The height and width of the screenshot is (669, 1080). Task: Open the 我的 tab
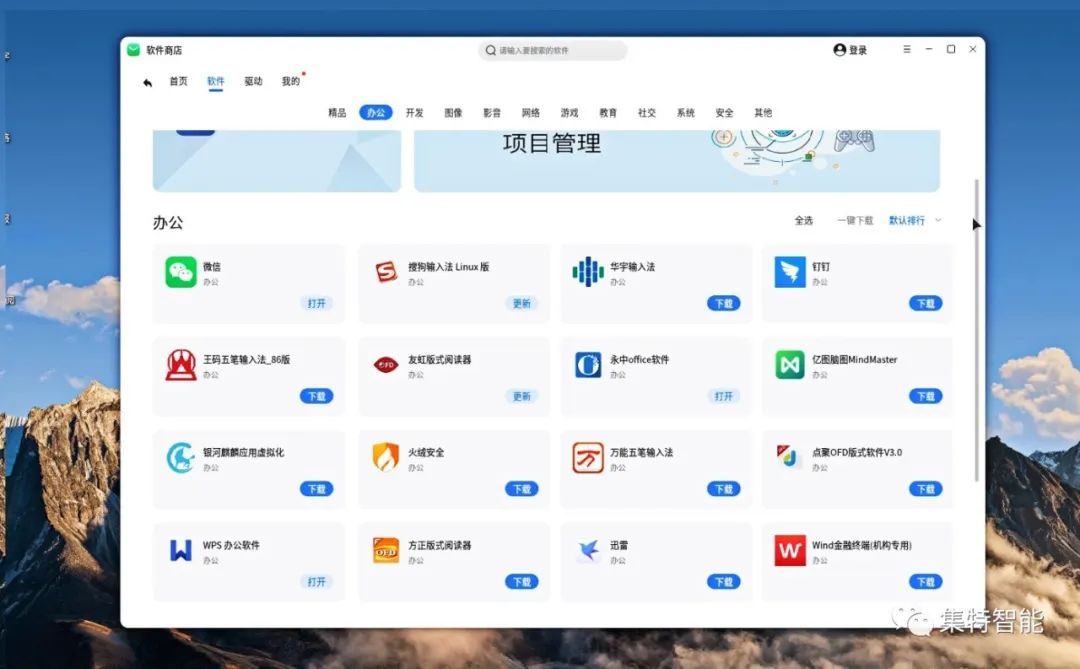pyautogui.click(x=291, y=81)
